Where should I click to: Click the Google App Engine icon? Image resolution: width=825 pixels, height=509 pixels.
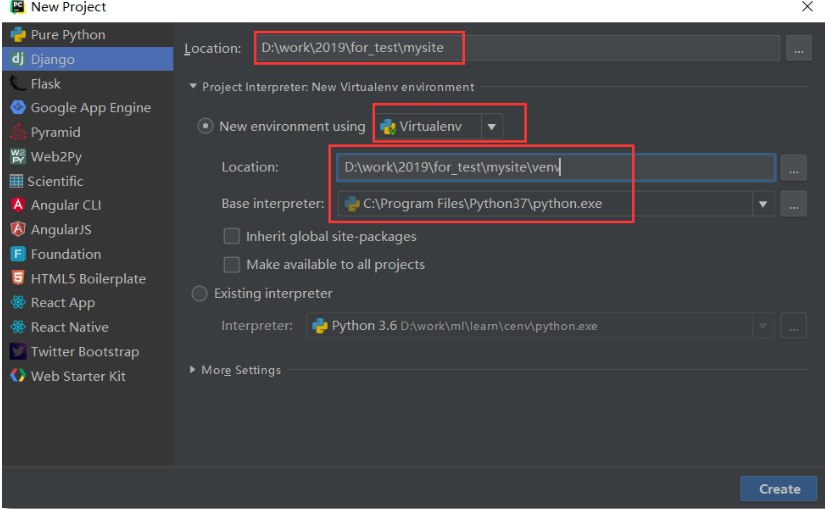pos(18,107)
